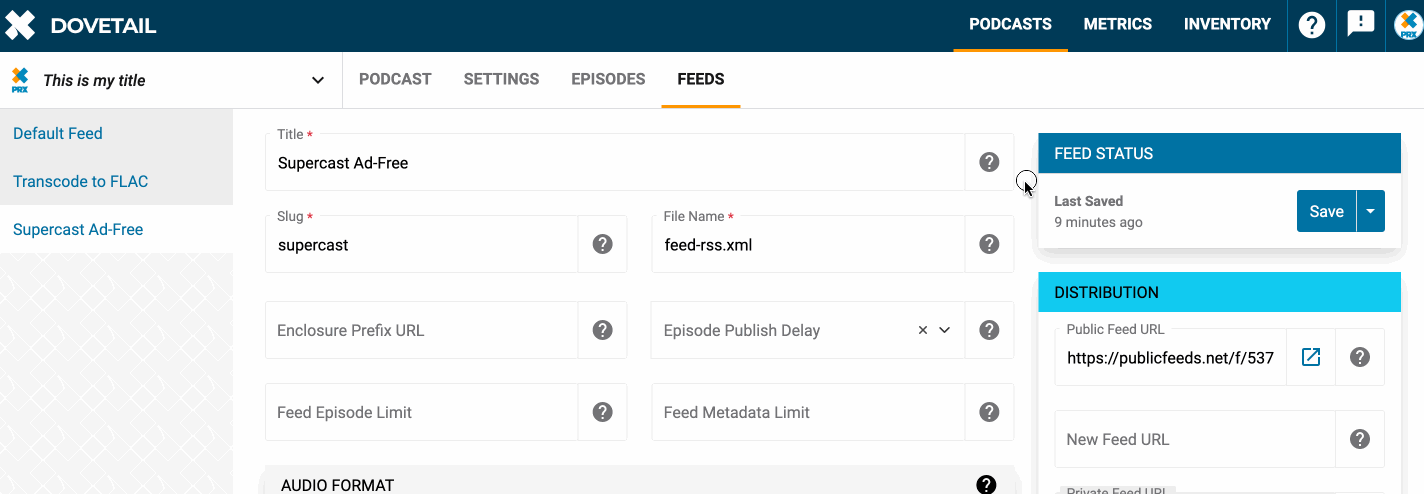
Task: Open the Save button dropdown arrow
Action: (x=1371, y=211)
